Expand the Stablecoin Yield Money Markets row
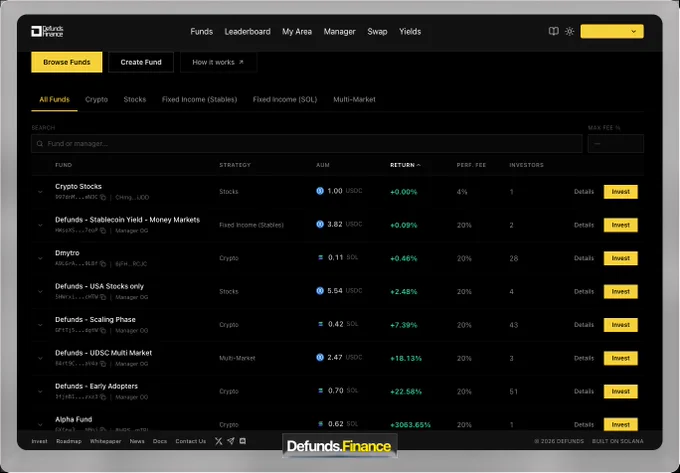680x473 pixels. coord(40,225)
